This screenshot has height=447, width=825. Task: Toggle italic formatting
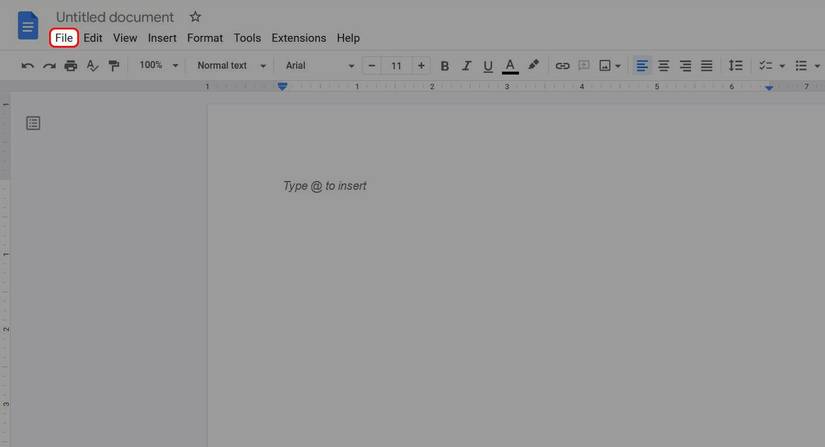(x=466, y=66)
